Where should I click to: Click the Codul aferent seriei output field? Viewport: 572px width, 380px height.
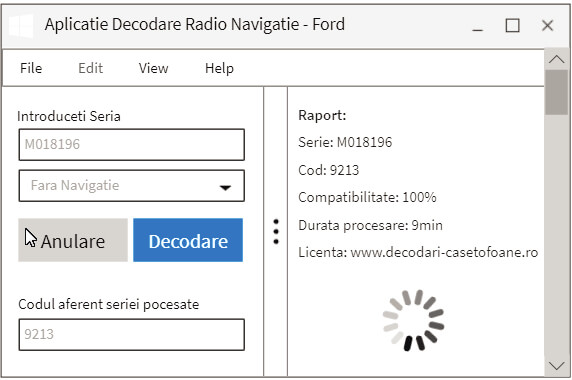click(132, 335)
